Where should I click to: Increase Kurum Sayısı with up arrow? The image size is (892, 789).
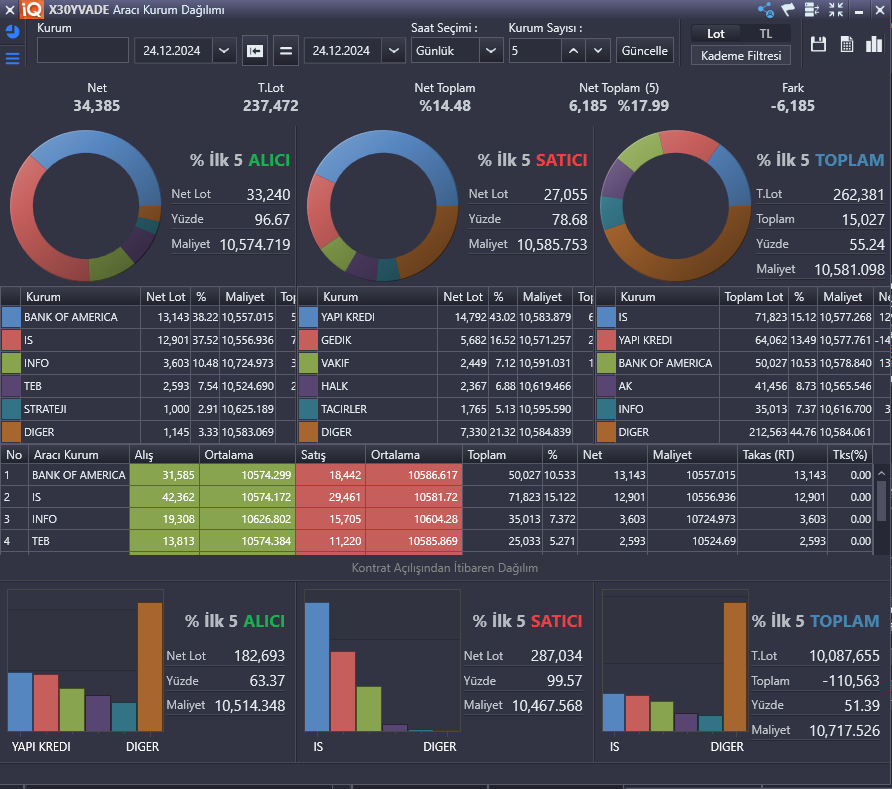click(573, 51)
